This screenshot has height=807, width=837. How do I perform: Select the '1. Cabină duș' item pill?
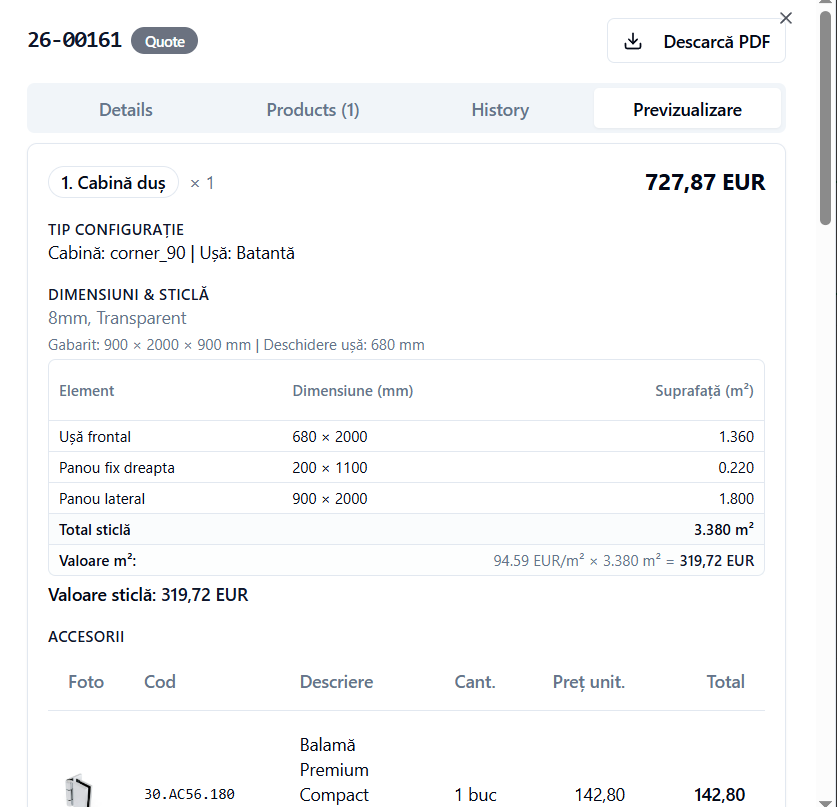click(113, 183)
